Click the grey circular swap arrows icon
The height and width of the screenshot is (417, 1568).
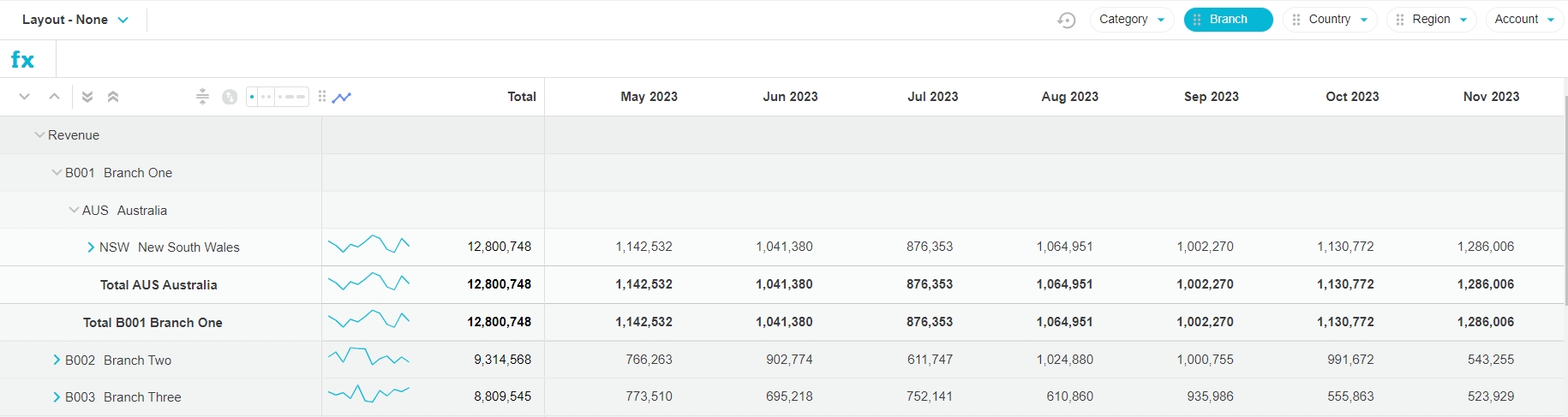click(x=230, y=97)
